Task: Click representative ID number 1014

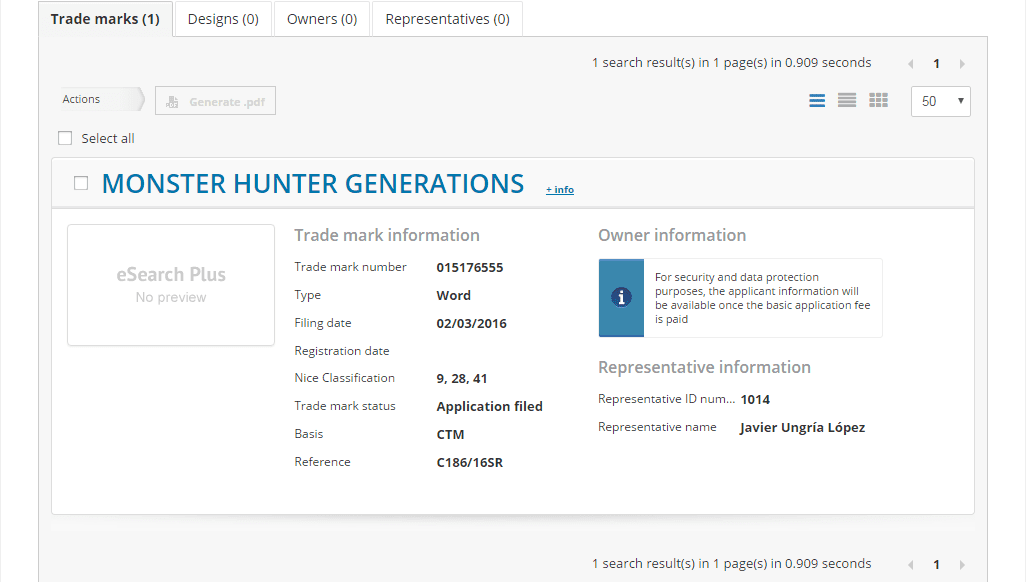Action: coord(755,399)
